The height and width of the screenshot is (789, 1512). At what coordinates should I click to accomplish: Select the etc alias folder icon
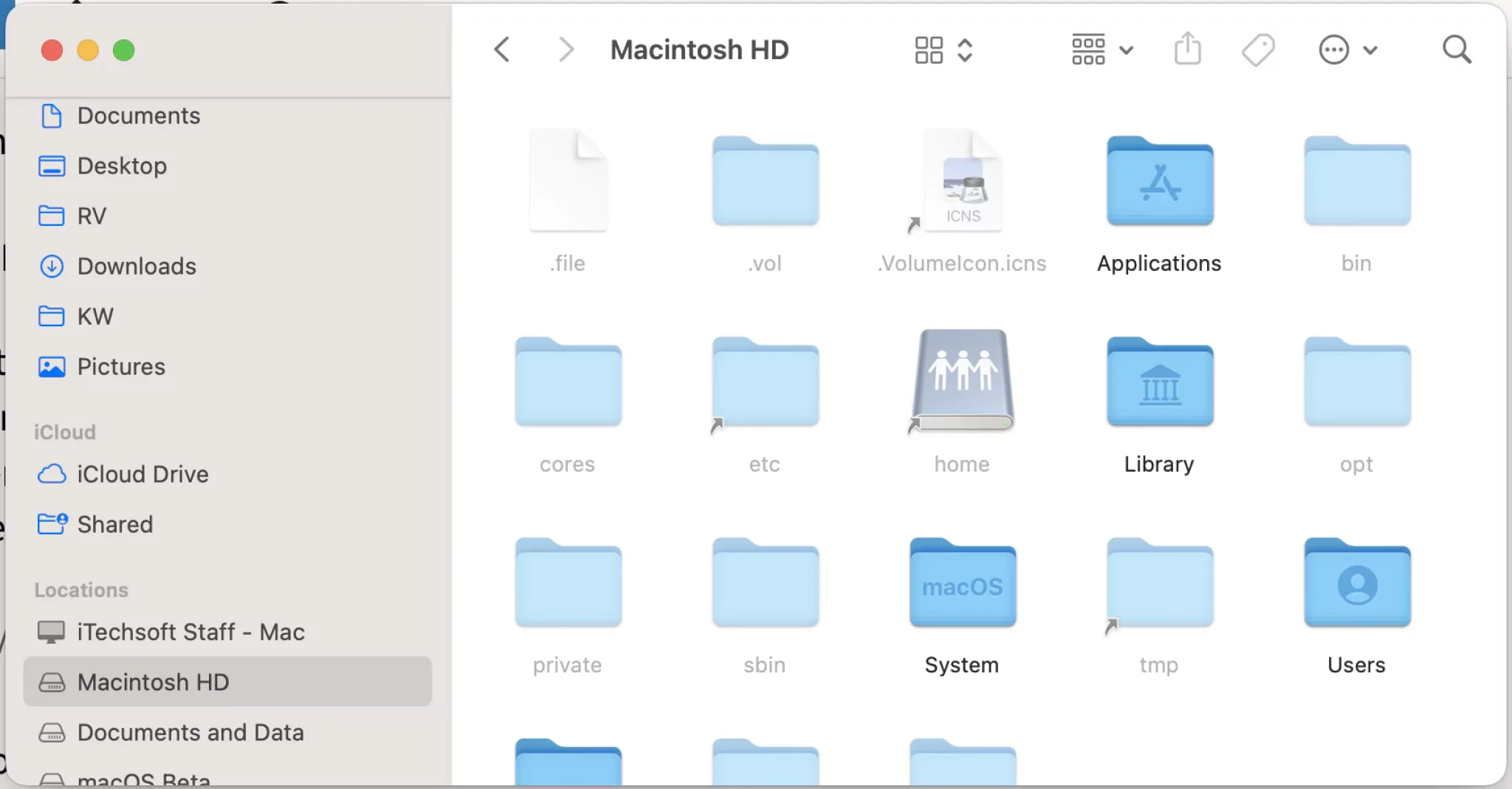click(x=766, y=382)
